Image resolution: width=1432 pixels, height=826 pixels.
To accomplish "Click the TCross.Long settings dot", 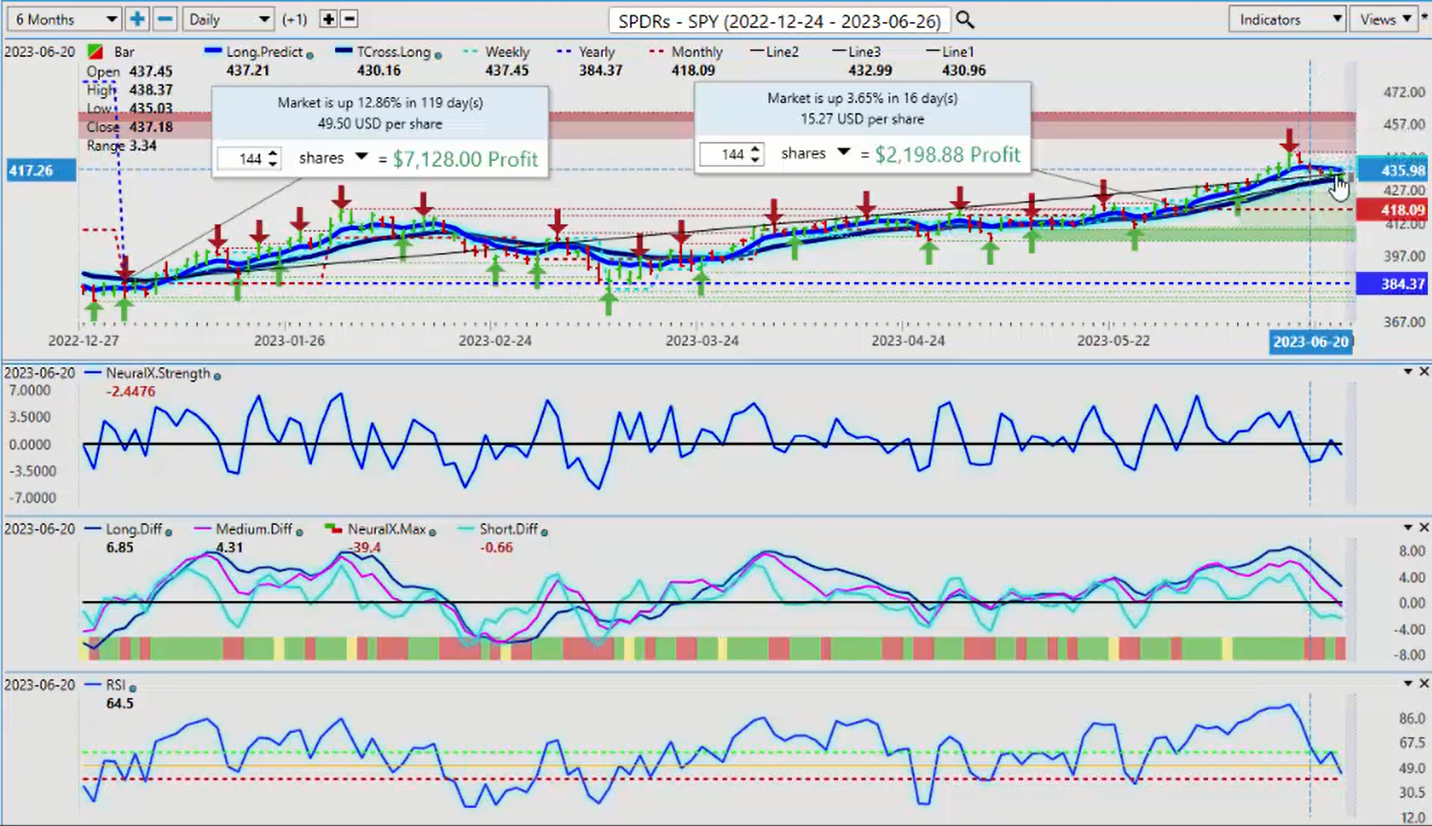I will pos(439,55).
